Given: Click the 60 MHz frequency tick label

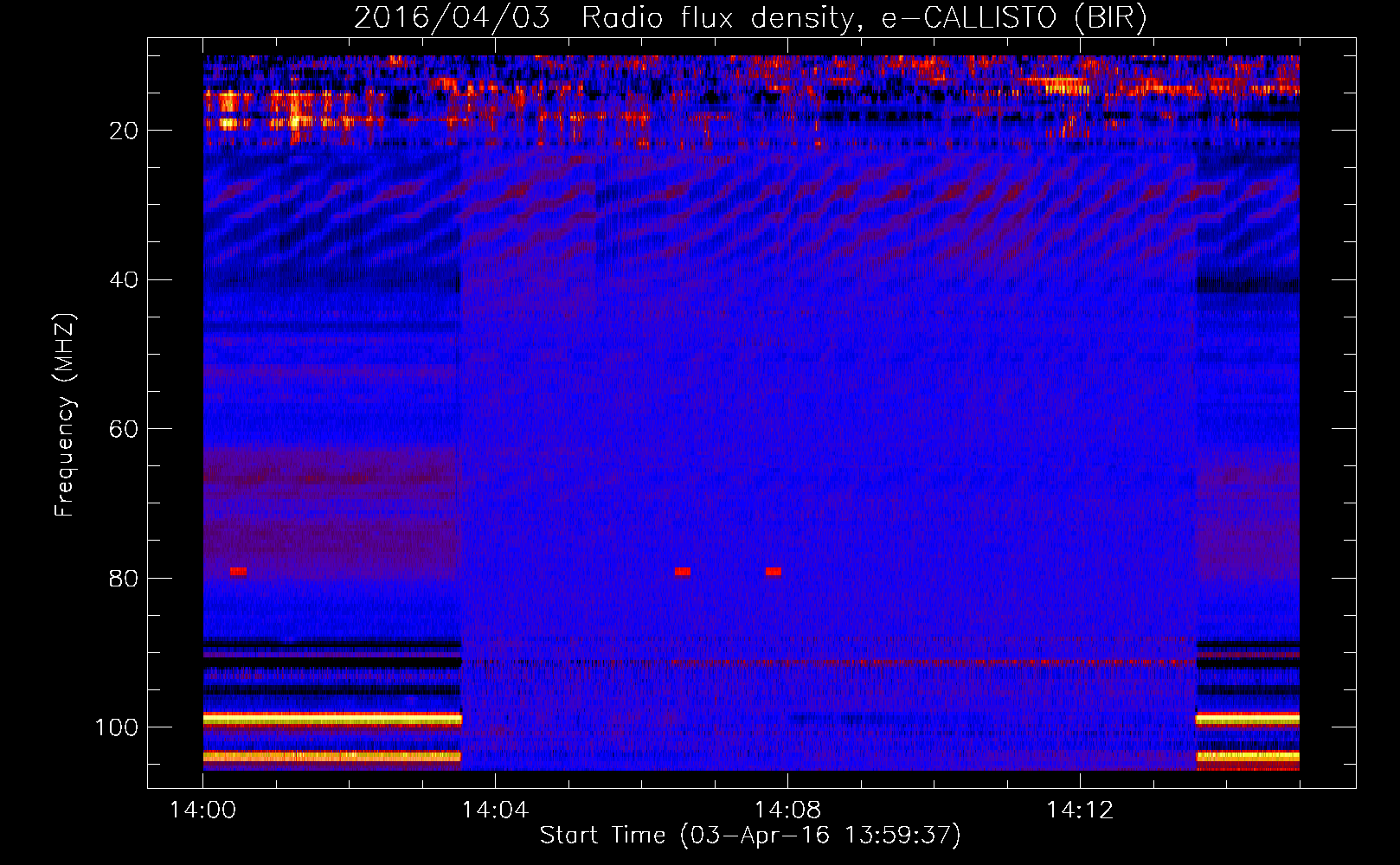Looking at the screenshot, I should pyautogui.click(x=124, y=430).
